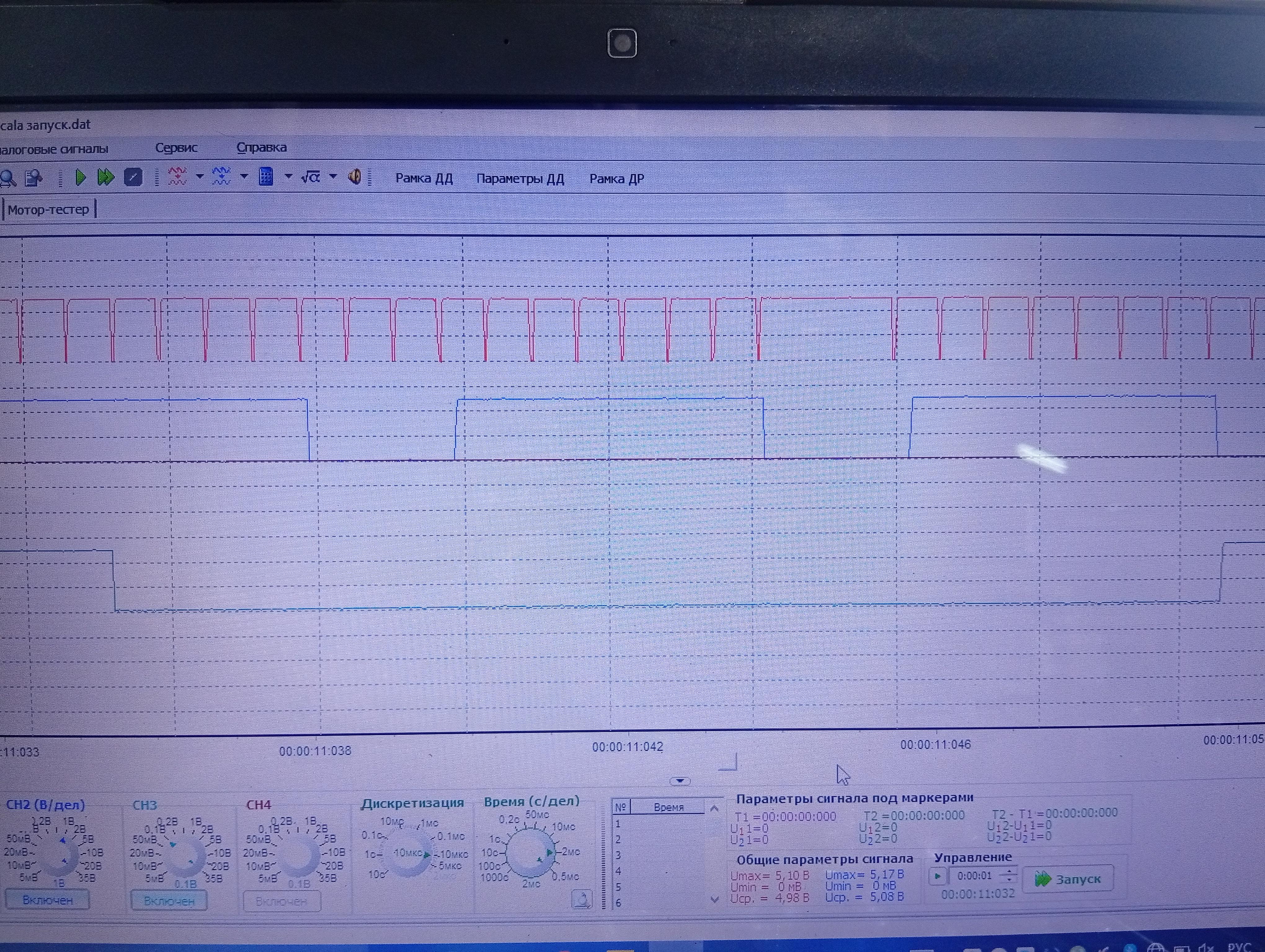Viewport: 1265px width, 952px height.
Task: Click the green fast-forward double arrow icon
Action: 106,178
